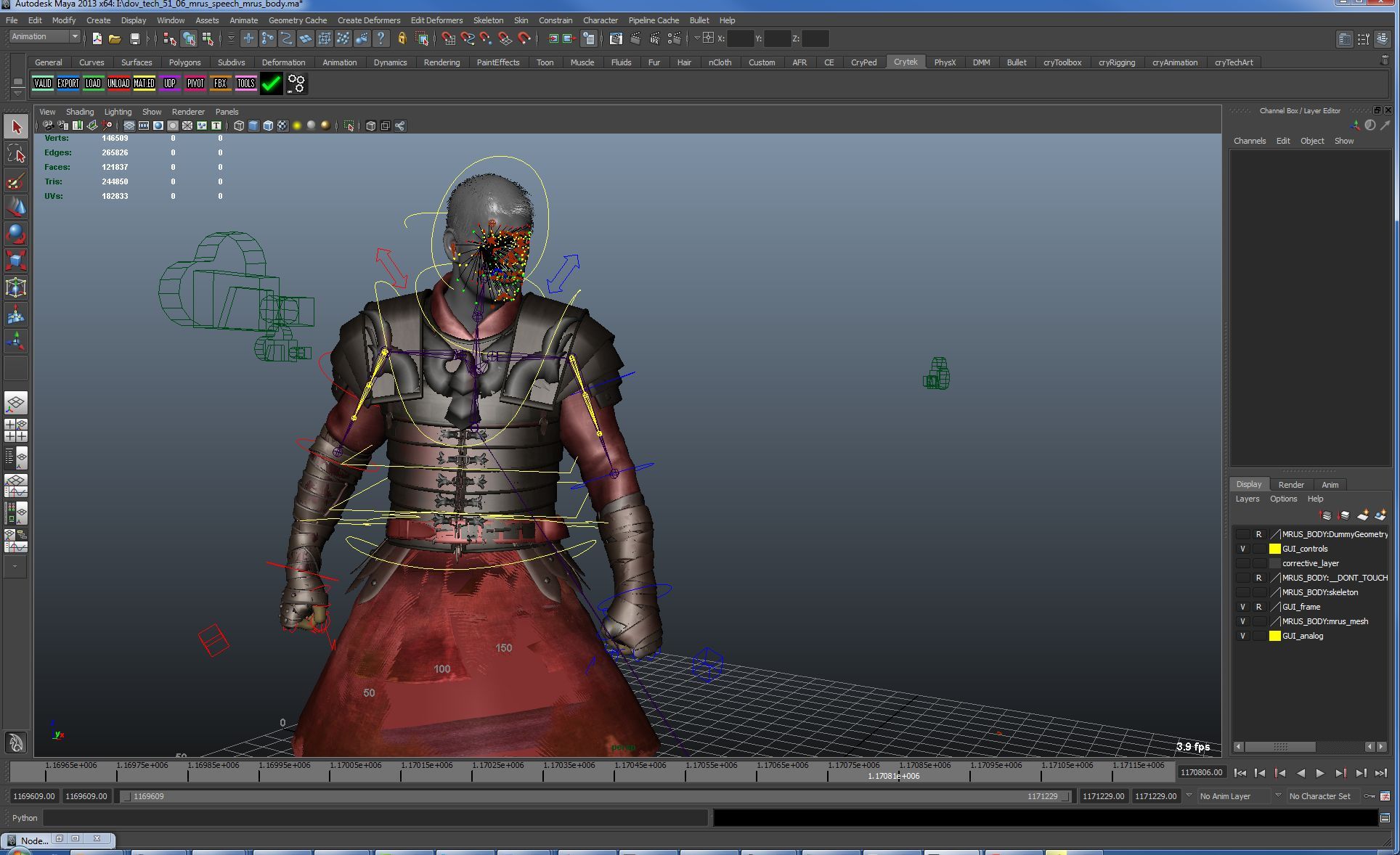Viewport: 1400px width, 855px height.
Task: Click the EXPORT button on the Crytek shelf
Action: [68, 84]
